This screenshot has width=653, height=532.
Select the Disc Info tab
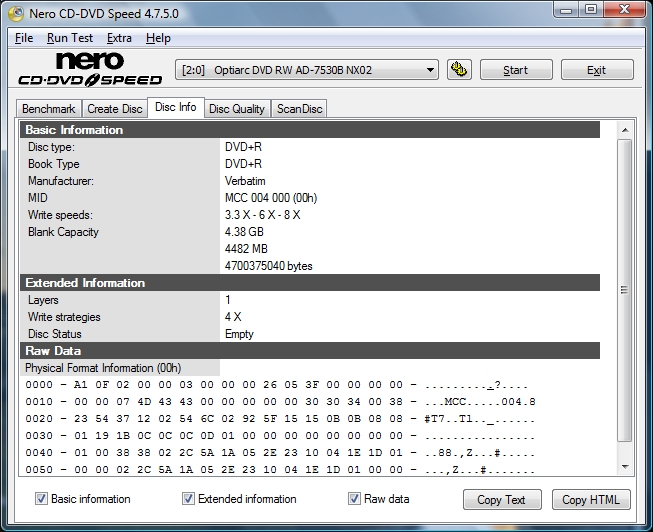click(176, 107)
